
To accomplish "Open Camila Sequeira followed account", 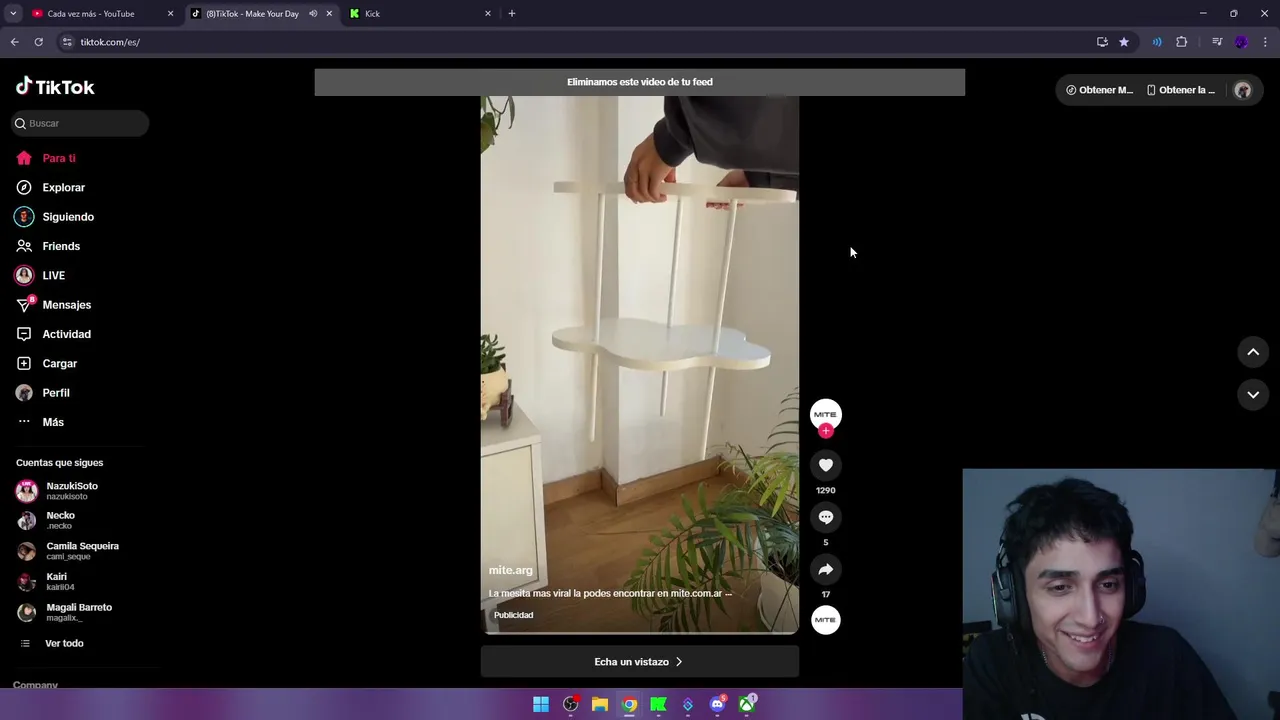I will click(82, 551).
